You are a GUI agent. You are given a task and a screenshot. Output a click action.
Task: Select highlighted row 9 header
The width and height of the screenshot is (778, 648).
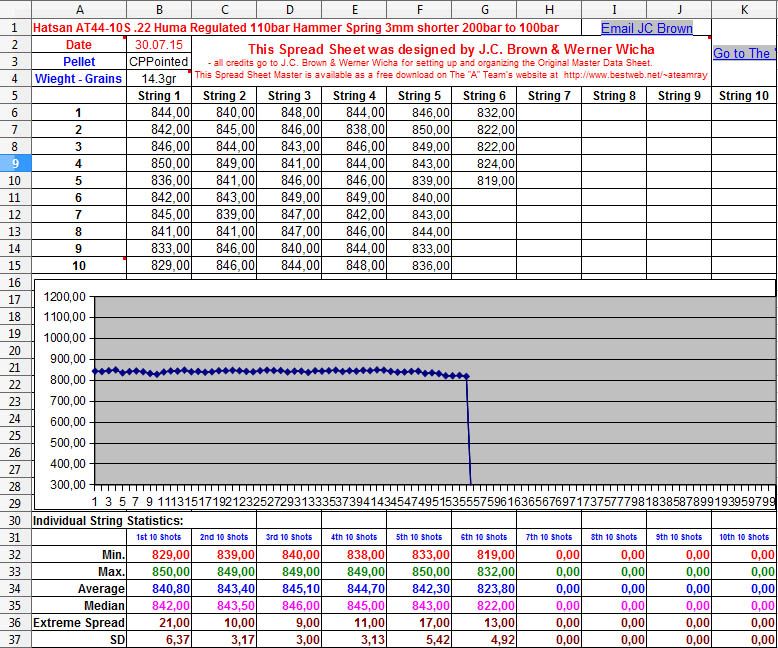pos(15,163)
